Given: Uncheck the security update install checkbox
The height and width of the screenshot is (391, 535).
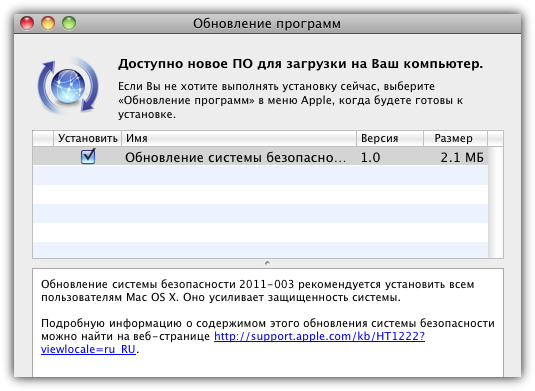Looking at the screenshot, I should click(x=88, y=157).
